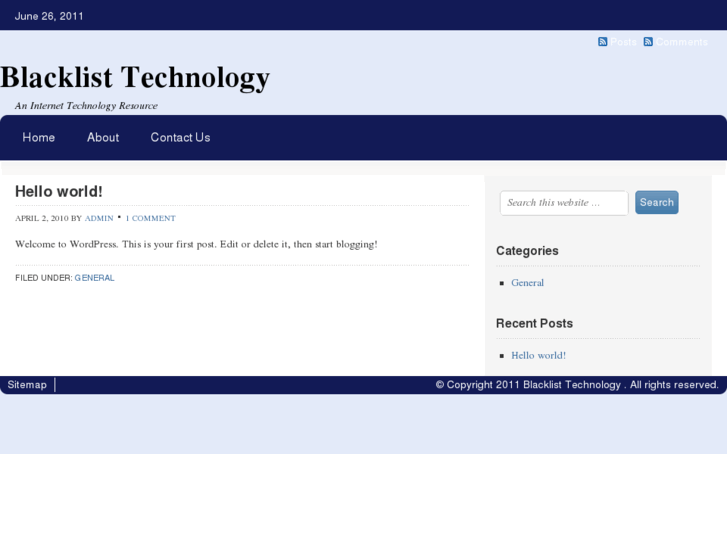Viewport: 727px width, 545px height.
Task: Open Hello world! under Recent Posts
Action: 538,356
